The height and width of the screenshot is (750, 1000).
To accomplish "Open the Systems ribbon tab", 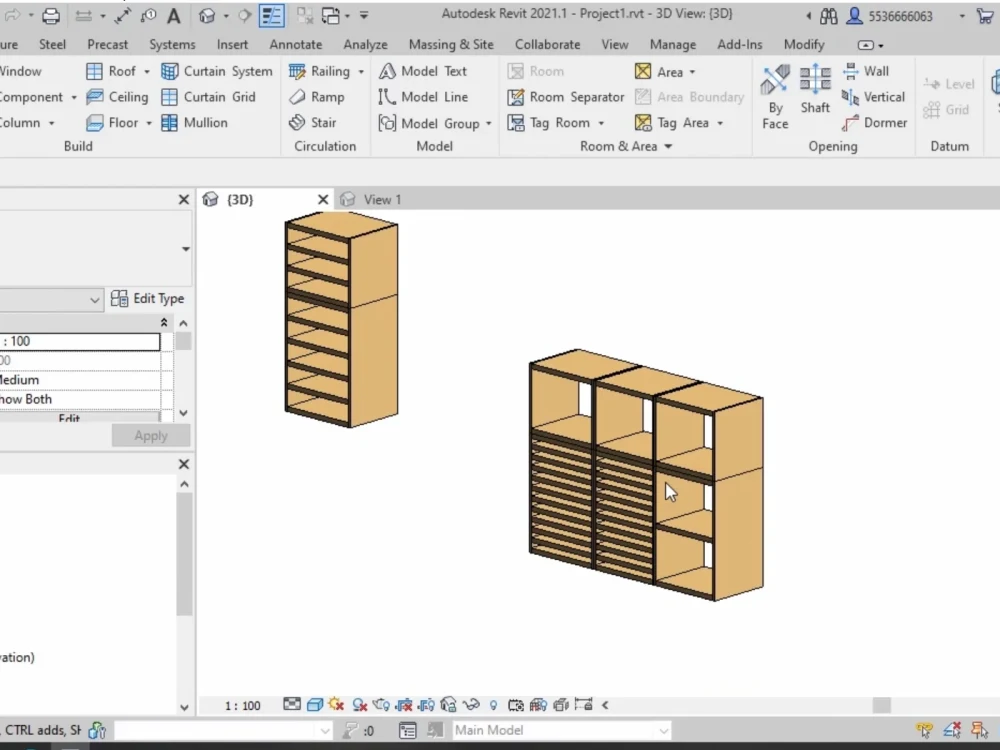I will tap(172, 45).
